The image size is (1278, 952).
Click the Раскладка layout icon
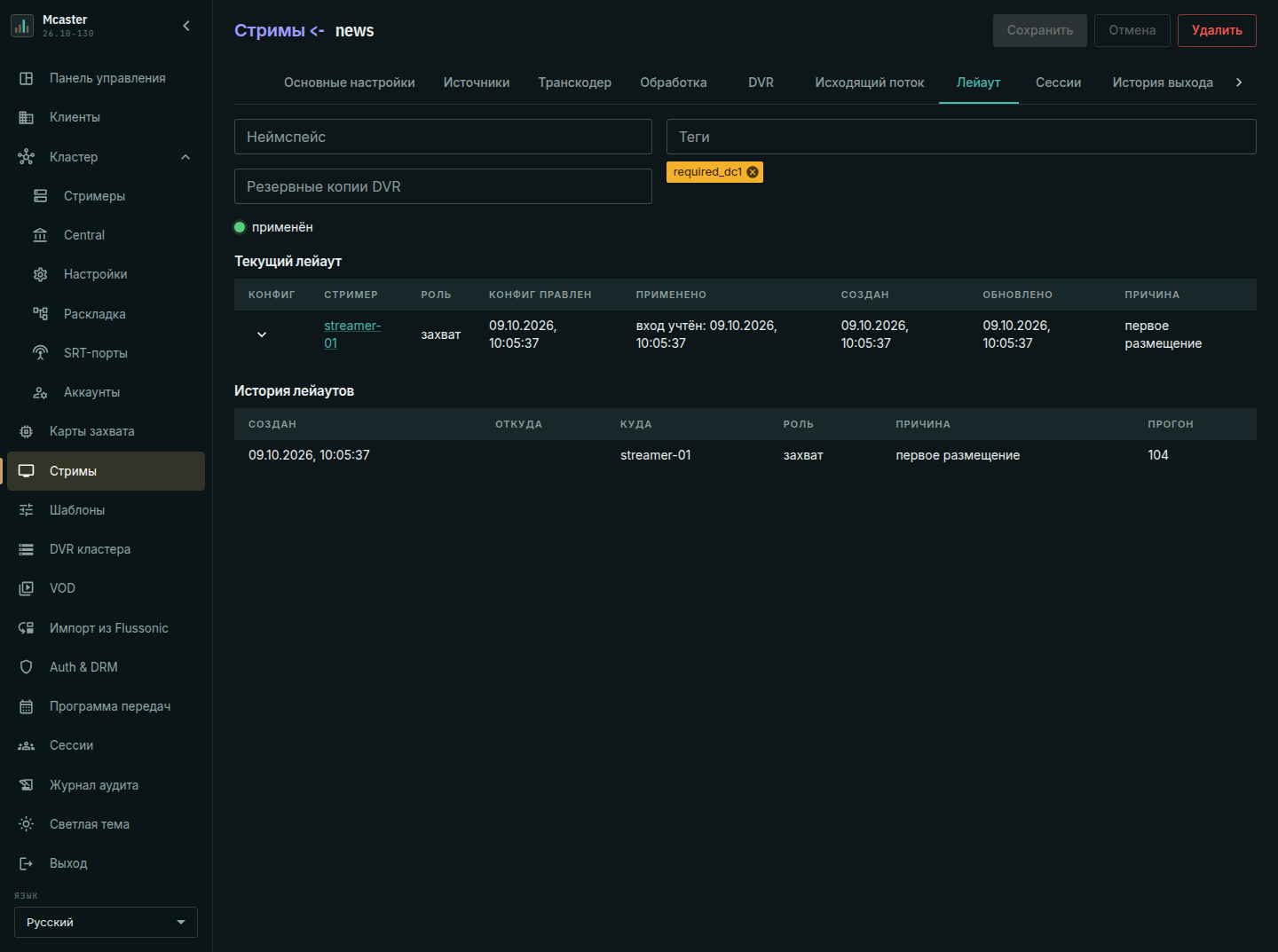point(40,313)
